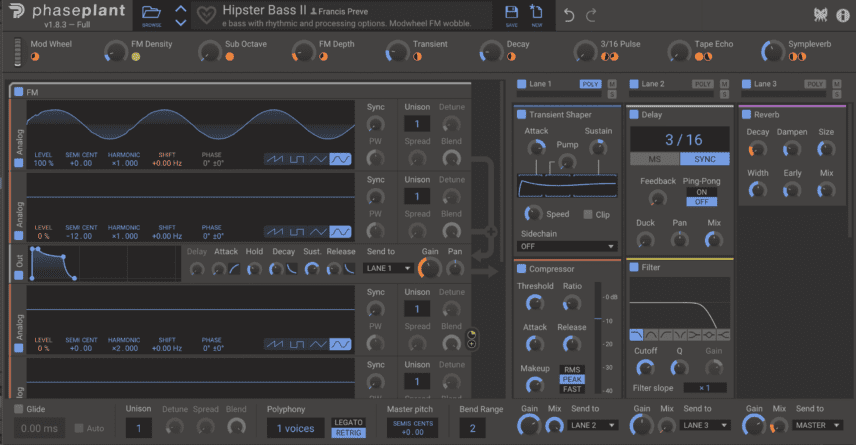Image resolution: width=856 pixels, height=445 pixels.
Task: Save preset using the floppy disk icon
Action: click(512, 13)
